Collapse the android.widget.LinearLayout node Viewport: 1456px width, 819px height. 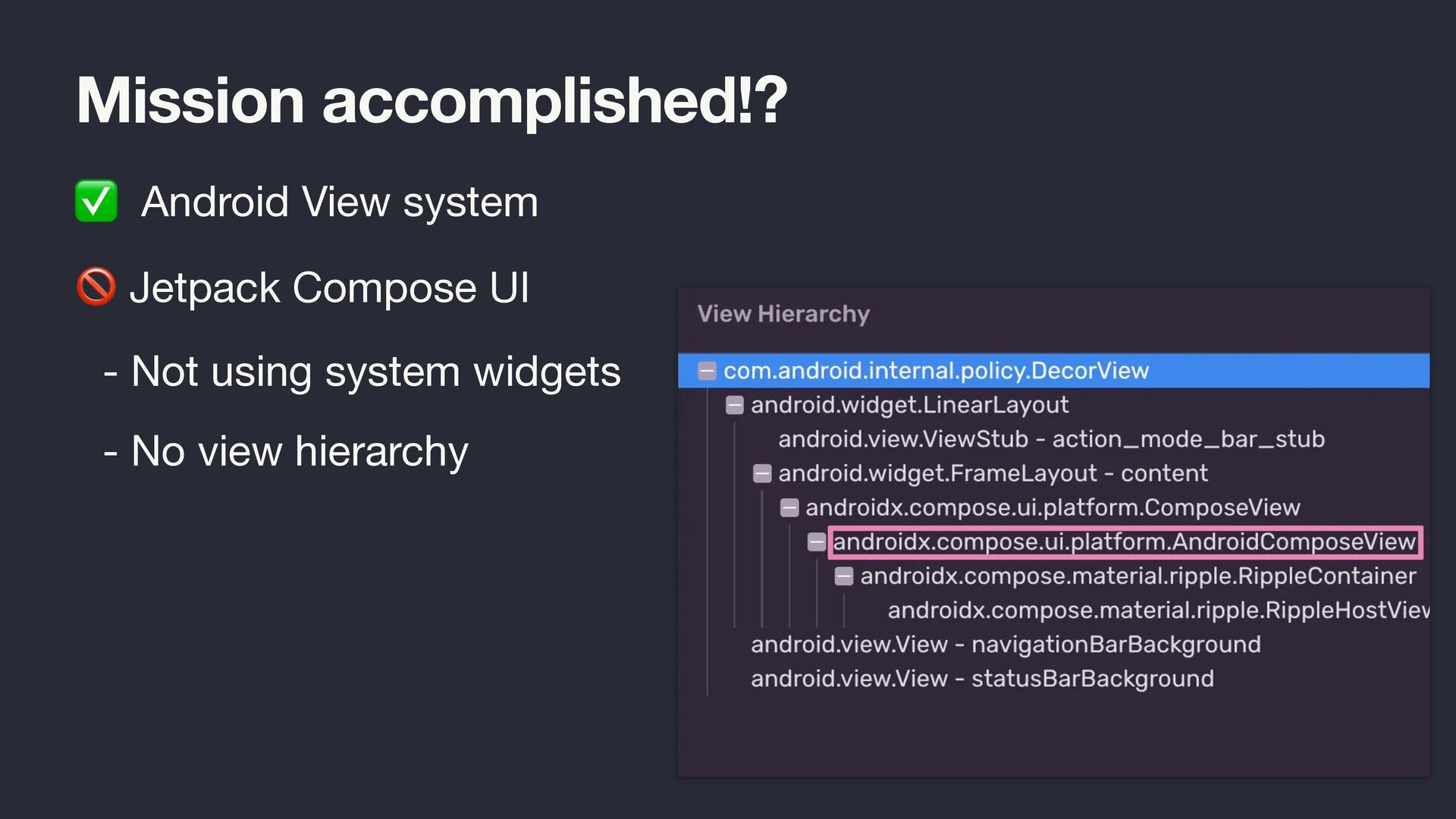(734, 405)
